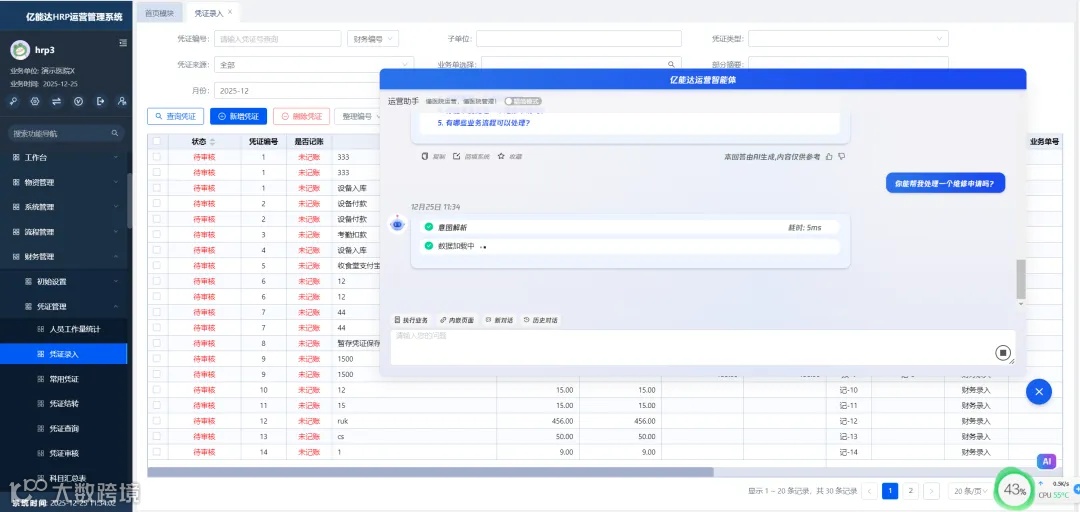Click the assistant question input box
Screen dimensions: 1080x512
(x=702, y=348)
